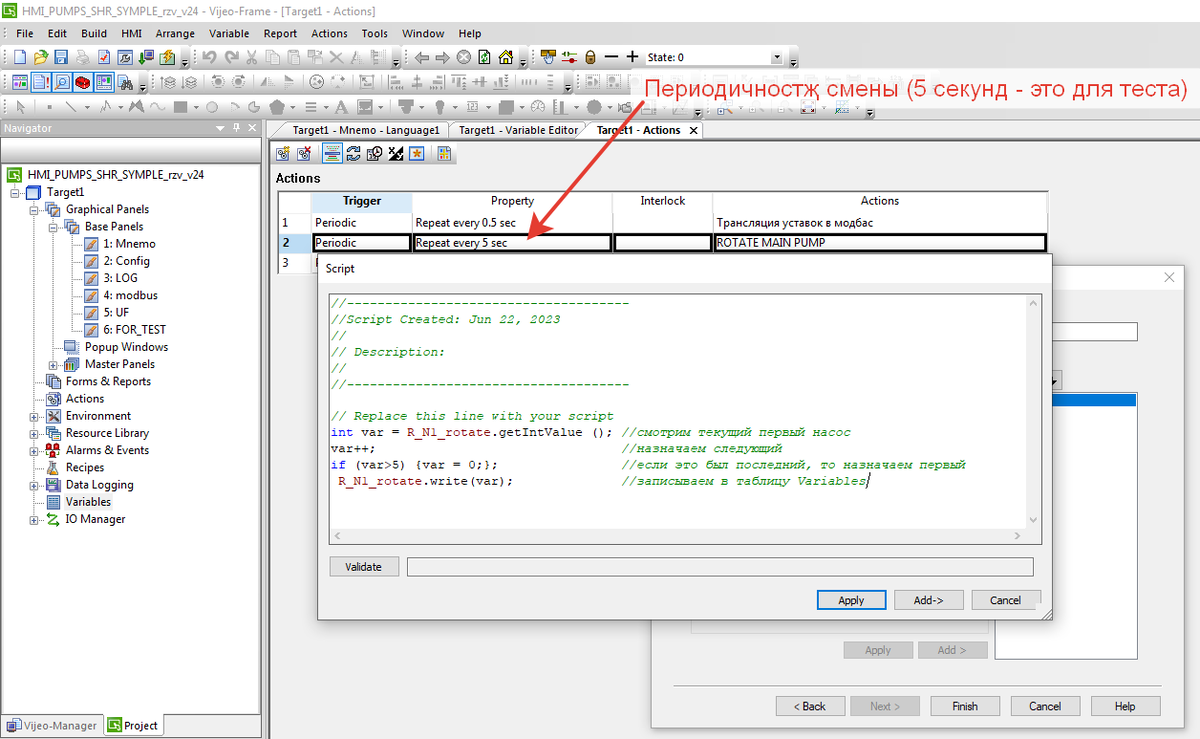Open the State dropdown in the toolbar

[776, 57]
